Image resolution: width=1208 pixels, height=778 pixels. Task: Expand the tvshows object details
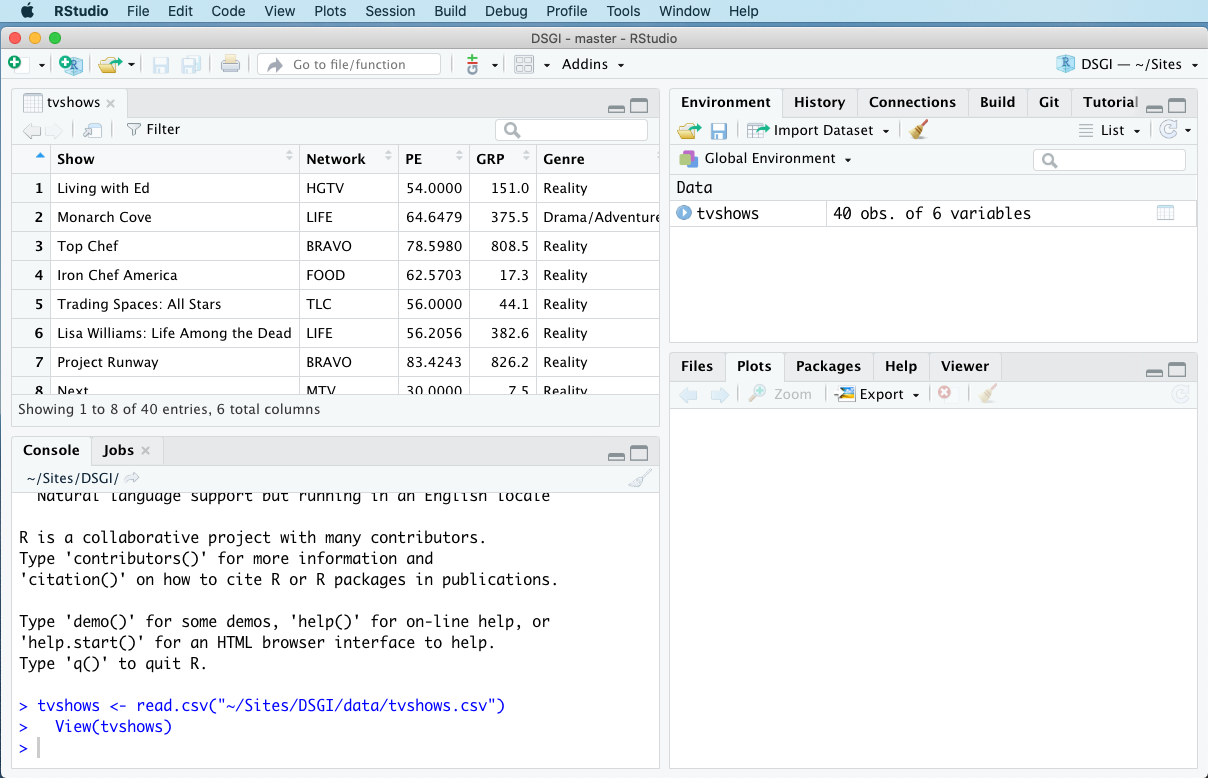coord(684,213)
